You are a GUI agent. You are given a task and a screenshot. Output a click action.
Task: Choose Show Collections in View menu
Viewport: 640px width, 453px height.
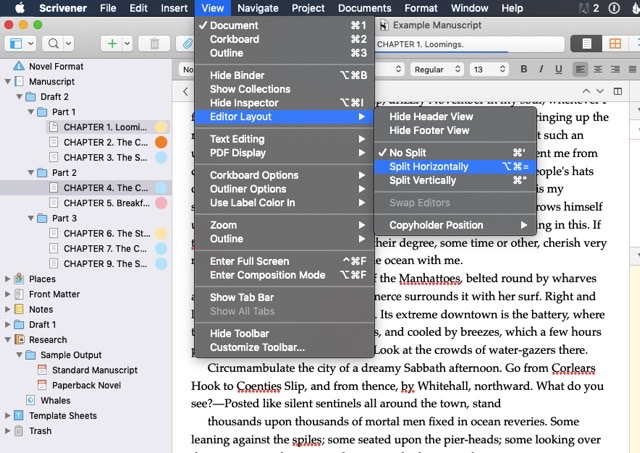(284, 89)
